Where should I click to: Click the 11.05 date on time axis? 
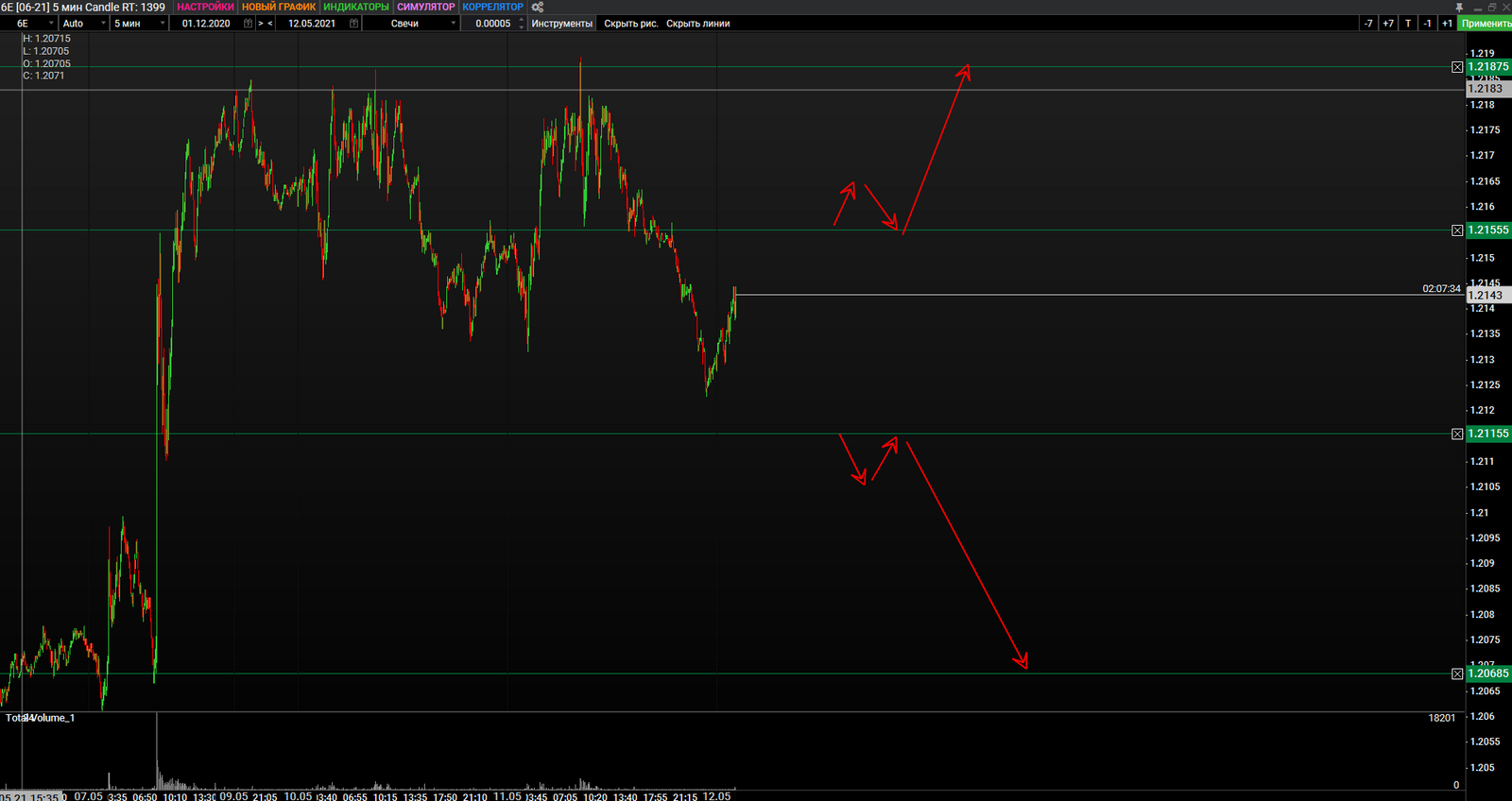(507, 796)
